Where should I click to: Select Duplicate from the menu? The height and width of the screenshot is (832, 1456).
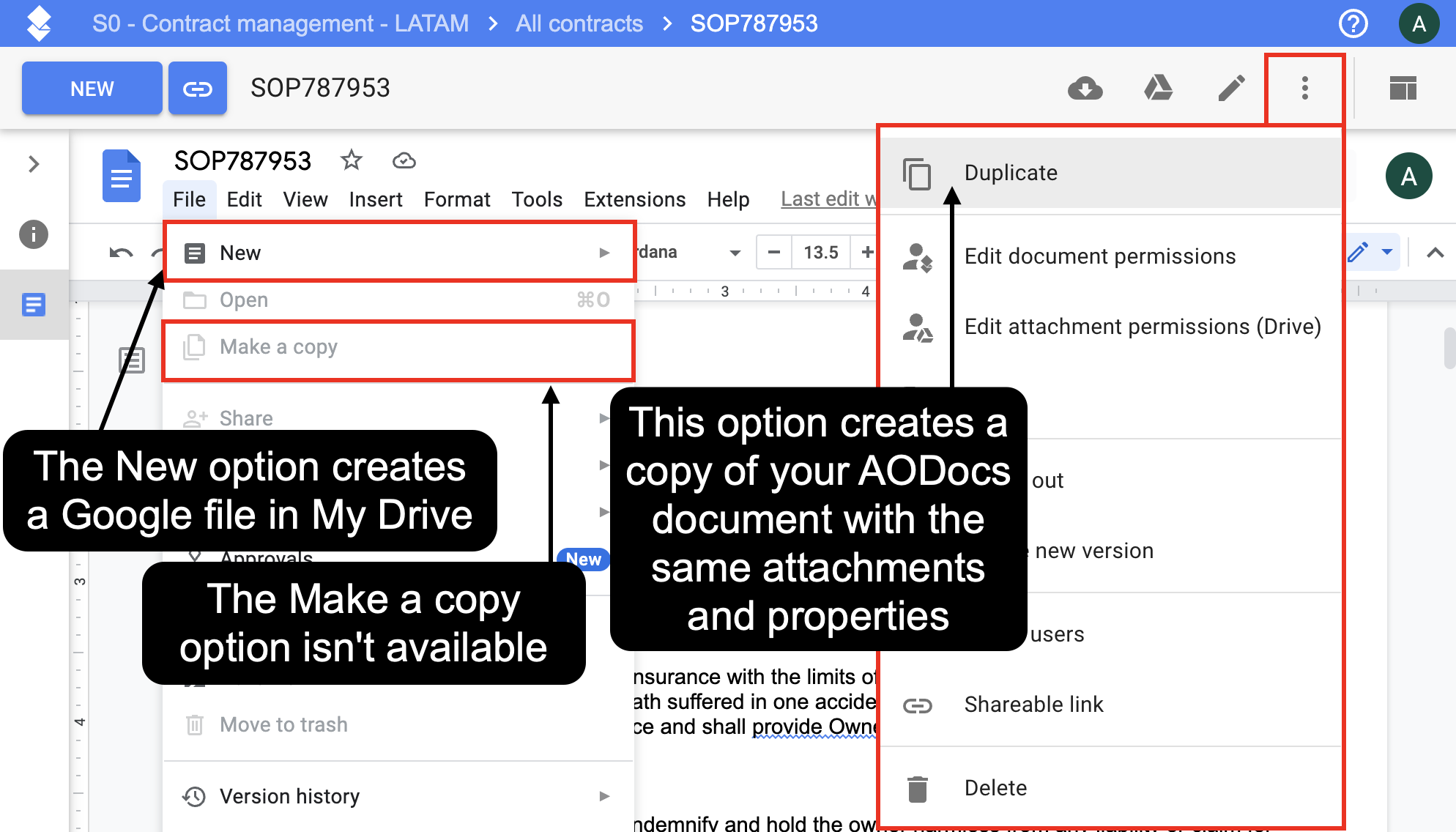1011,173
